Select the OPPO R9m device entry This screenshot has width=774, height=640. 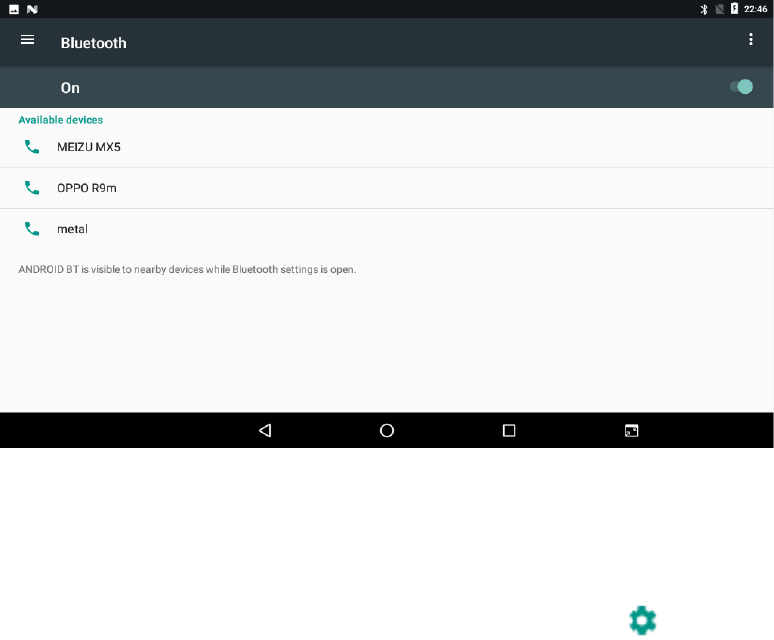[387, 188]
